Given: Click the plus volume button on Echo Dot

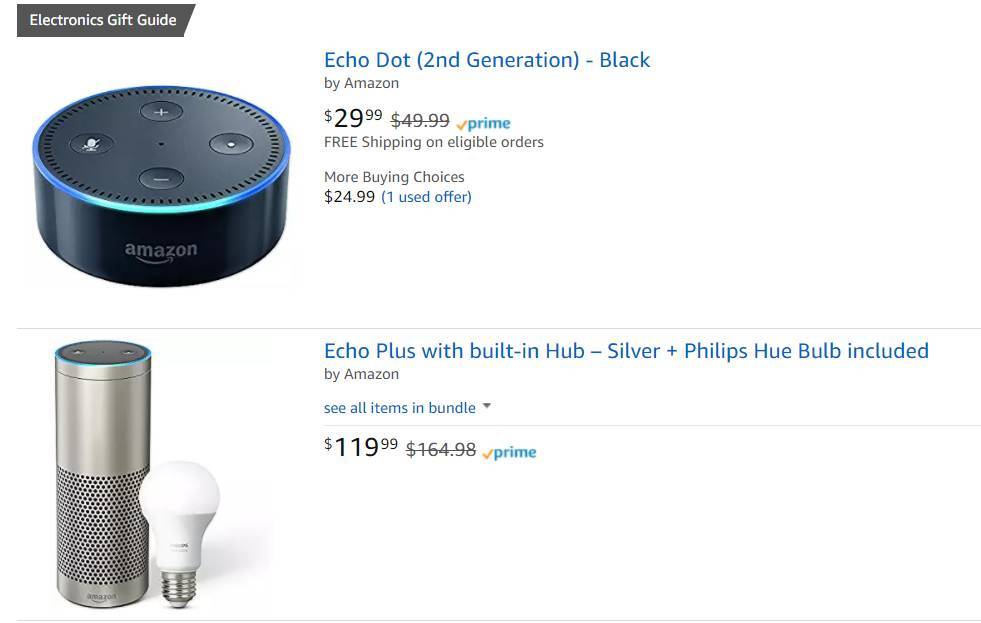Looking at the screenshot, I should coord(161,112).
